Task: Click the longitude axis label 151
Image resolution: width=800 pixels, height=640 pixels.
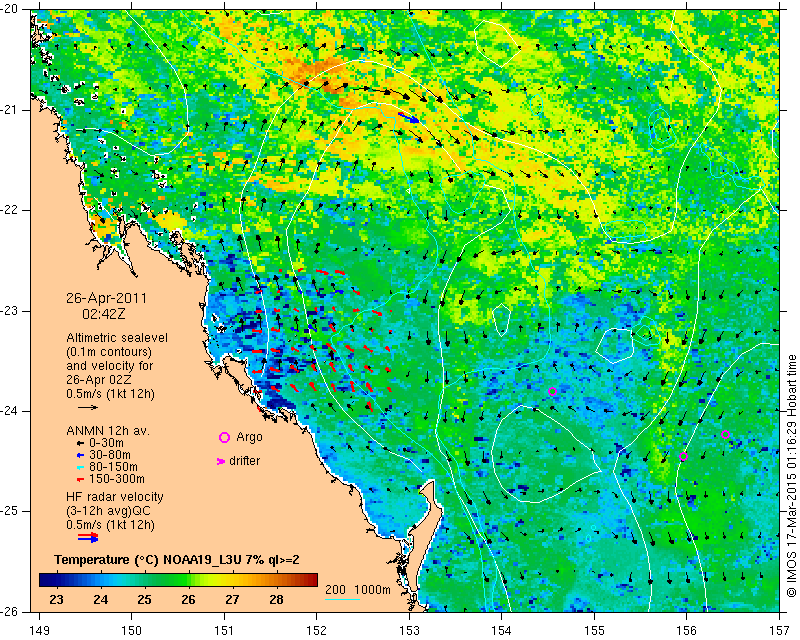Action: pos(224,630)
